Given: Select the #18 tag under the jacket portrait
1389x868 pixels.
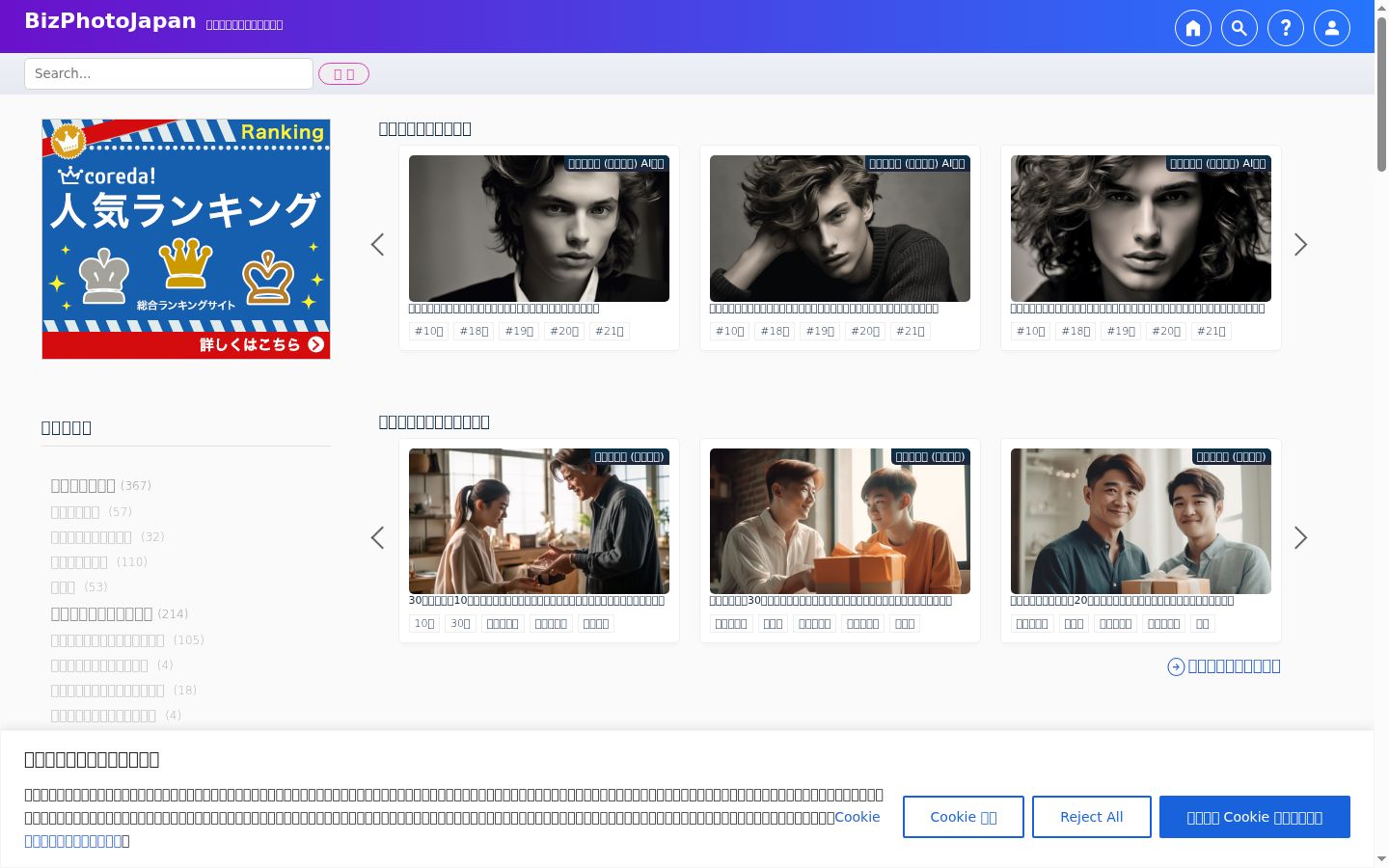Looking at the screenshot, I should point(474,331).
